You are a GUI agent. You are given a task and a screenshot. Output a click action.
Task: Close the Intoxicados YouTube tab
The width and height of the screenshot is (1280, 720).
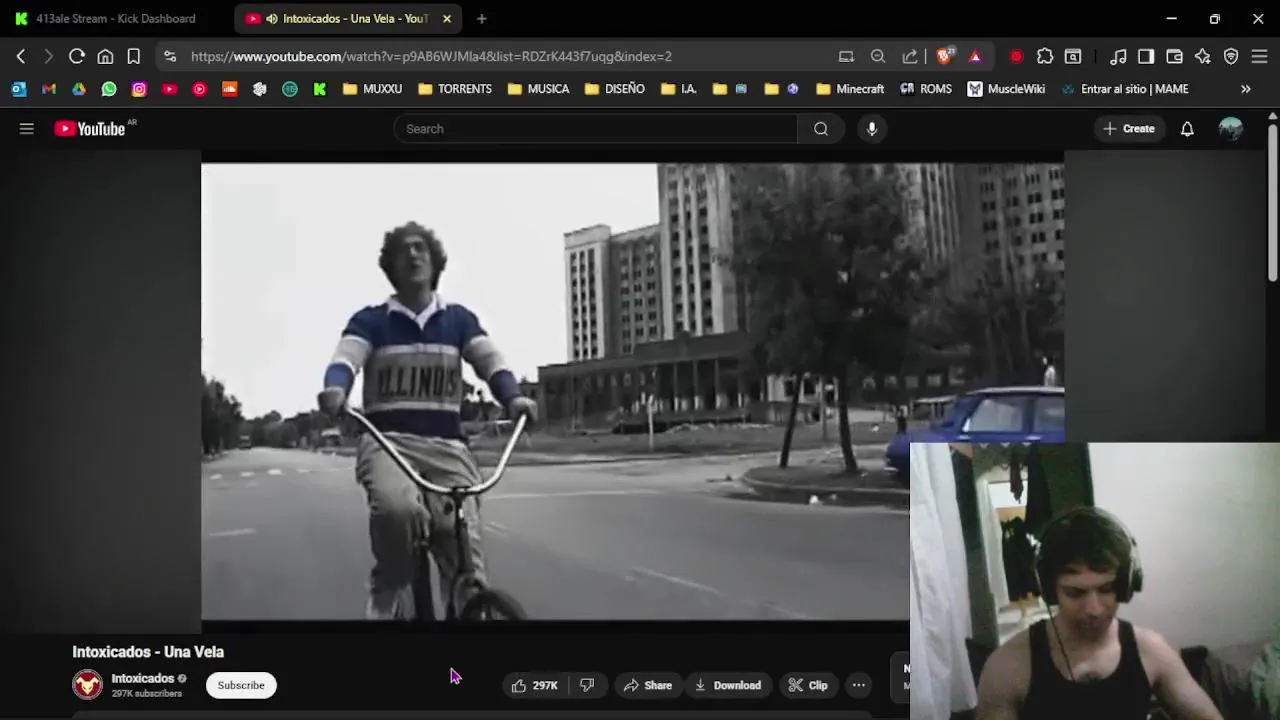point(447,18)
